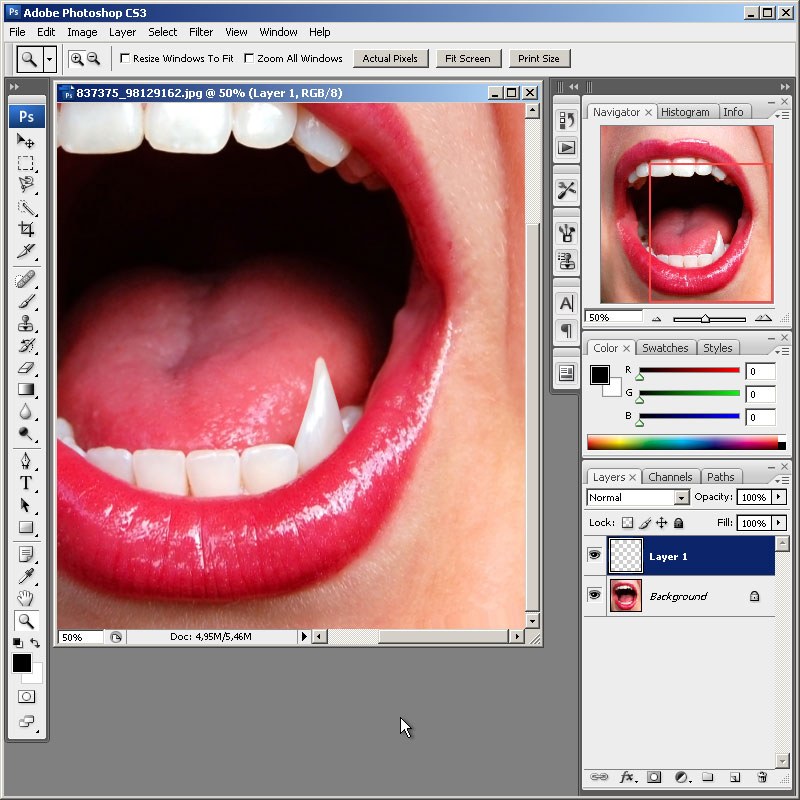Select the Crop tool
The image size is (800, 800).
[x=26, y=229]
